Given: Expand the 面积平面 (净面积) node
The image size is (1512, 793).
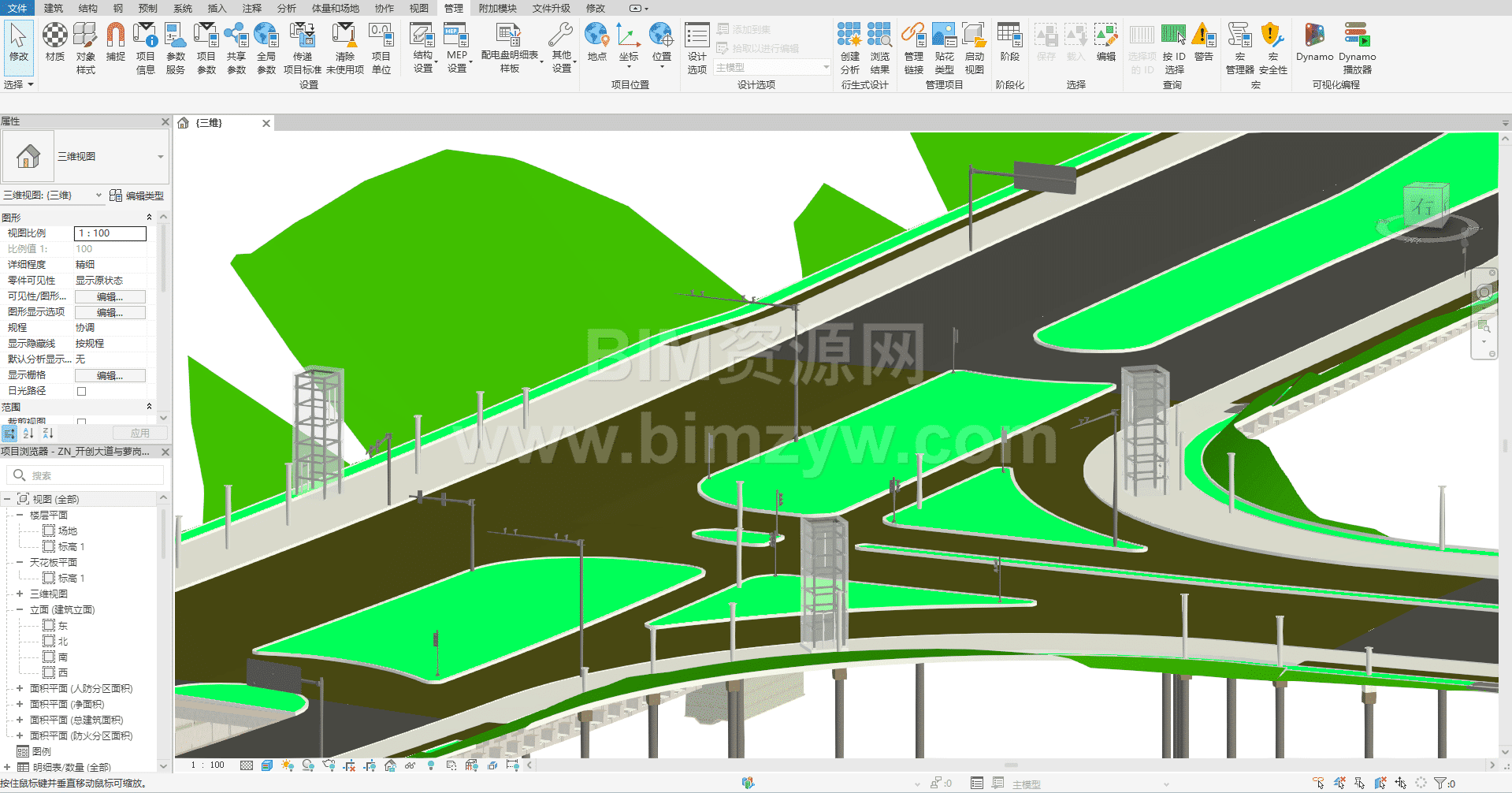Looking at the screenshot, I should 20,704.
